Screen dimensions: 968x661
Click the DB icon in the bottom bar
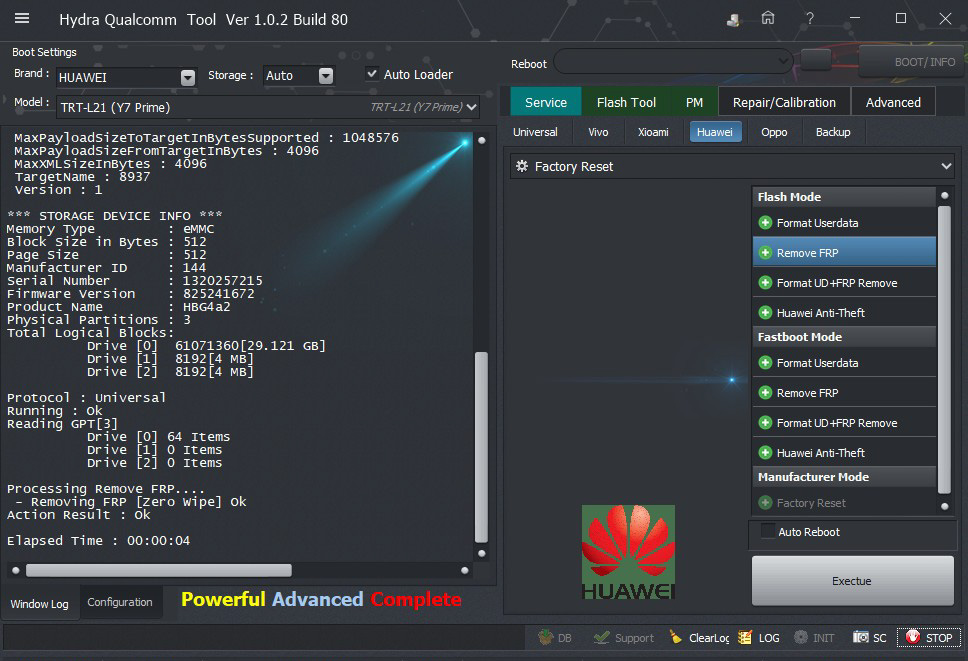tap(545, 637)
